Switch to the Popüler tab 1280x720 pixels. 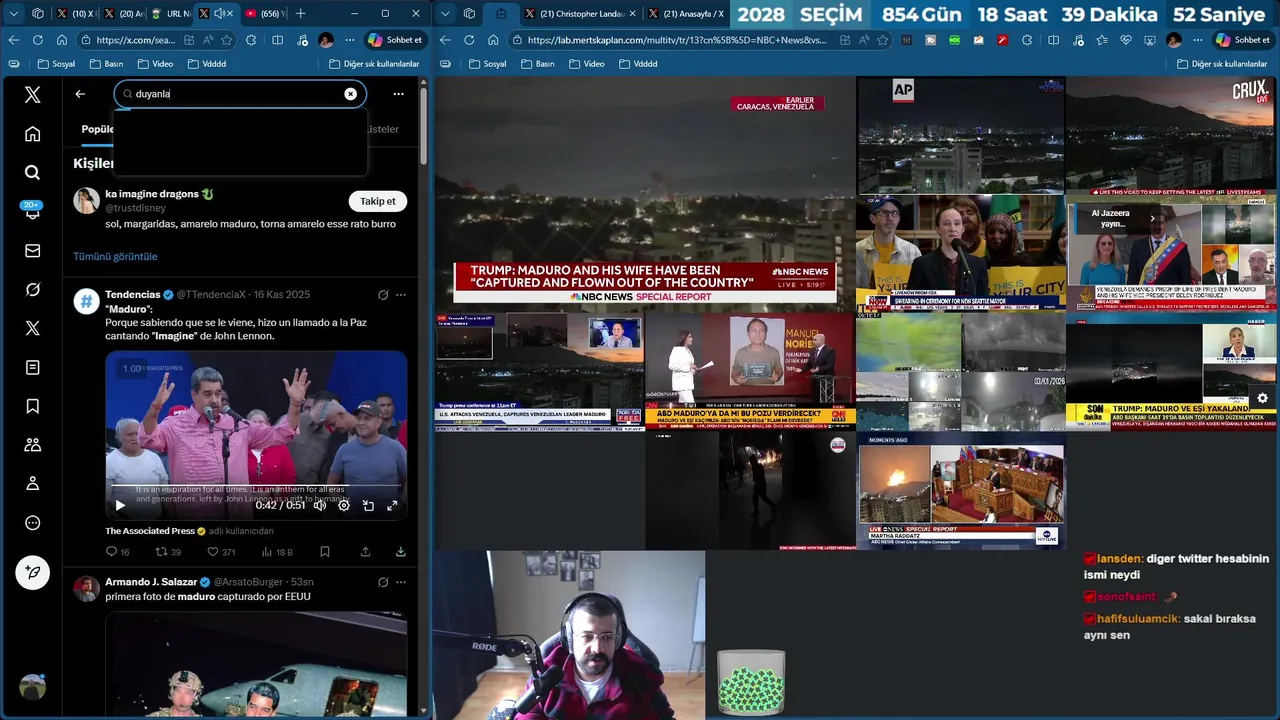click(98, 129)
